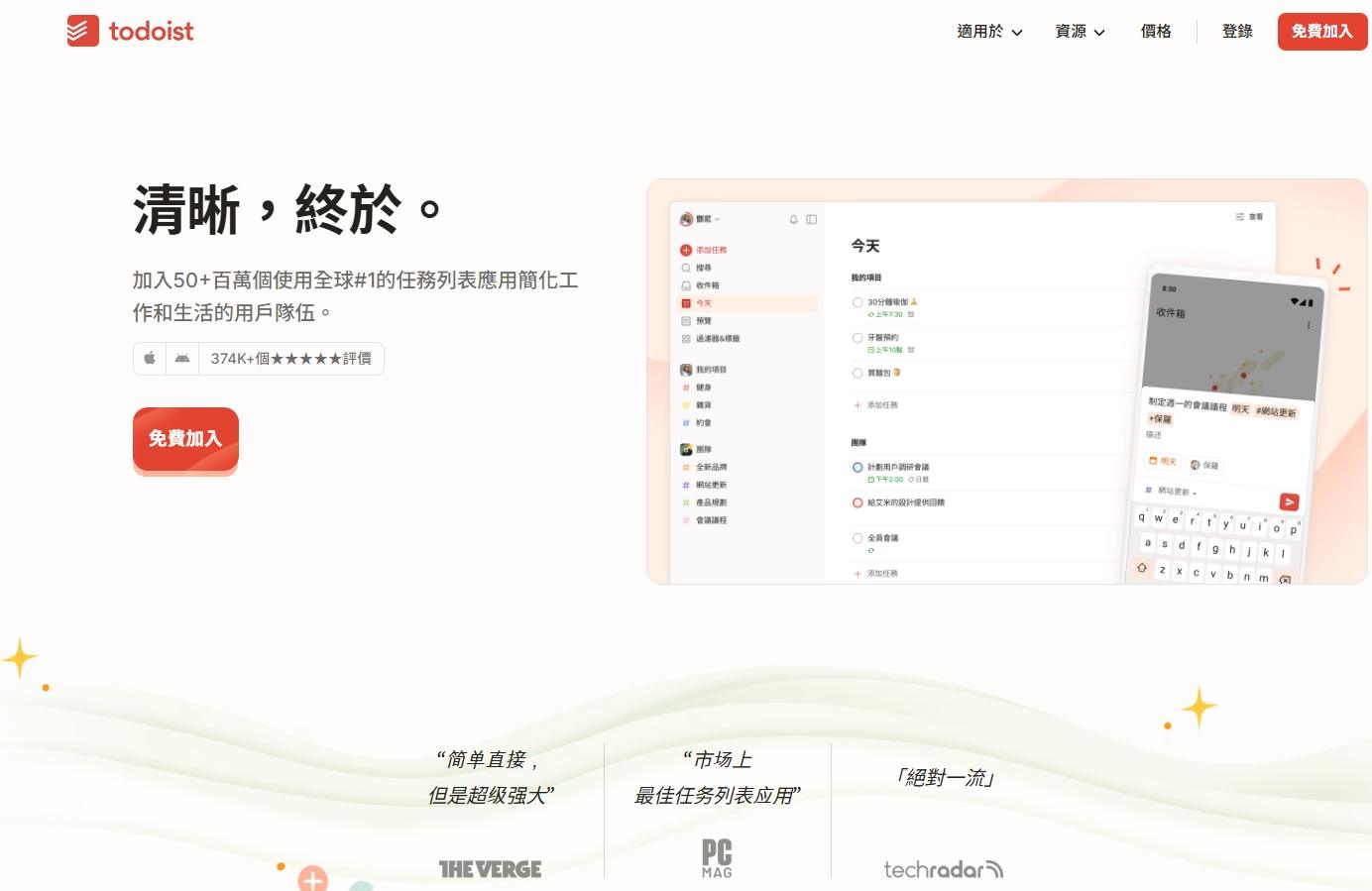This screenshot has height=891, width=1372.
Task: Check off the 牙醫預約 task
Action: click(x=857, y=338)
